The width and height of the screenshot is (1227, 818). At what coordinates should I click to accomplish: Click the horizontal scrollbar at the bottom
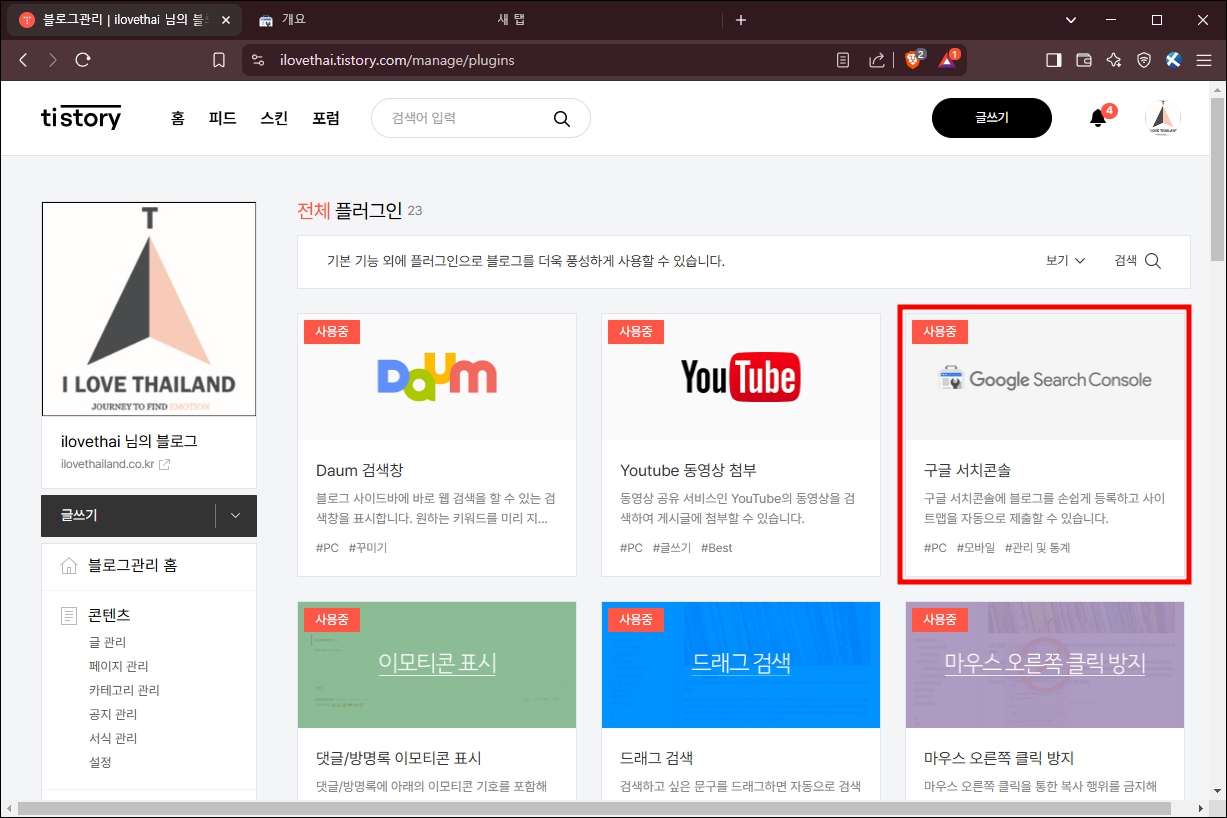(595, 808)
